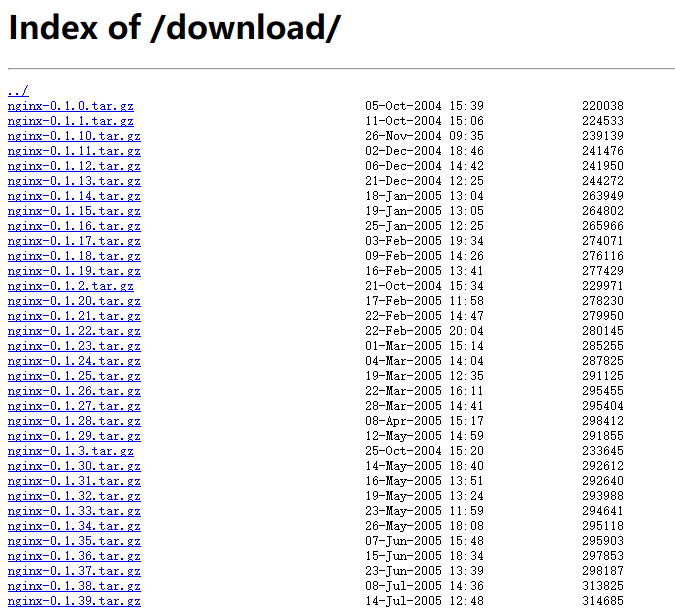The height and width of the screenshot is (610, 675).
Task: Select nginx-0.1.12.tar.gz link
Action: [x=74, y=166]
